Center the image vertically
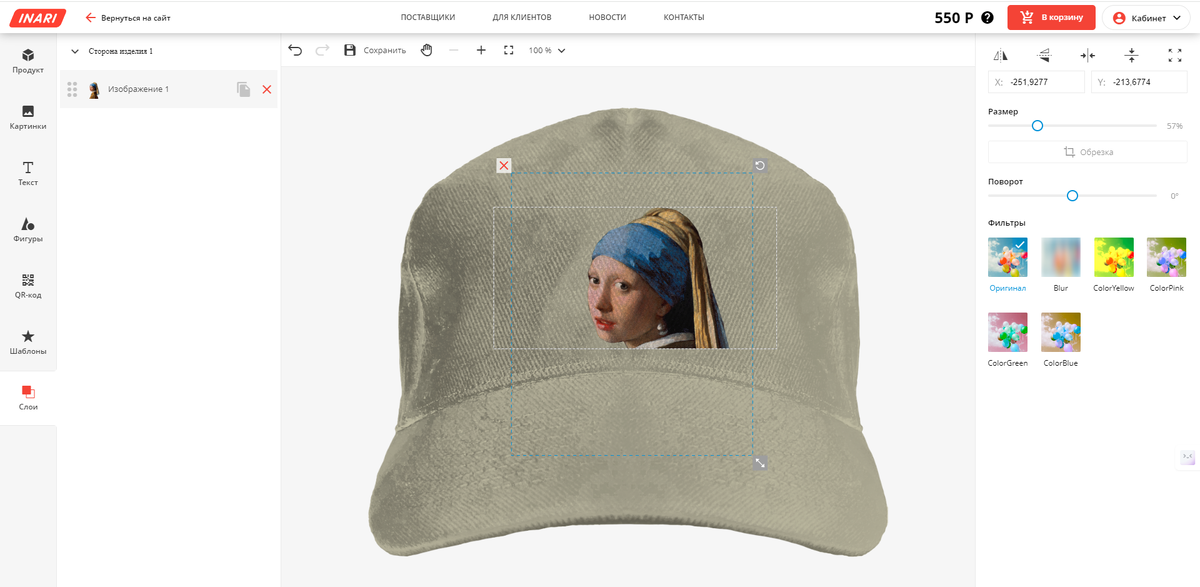This screenshot has width=1200, height=587. (1131, 55)
